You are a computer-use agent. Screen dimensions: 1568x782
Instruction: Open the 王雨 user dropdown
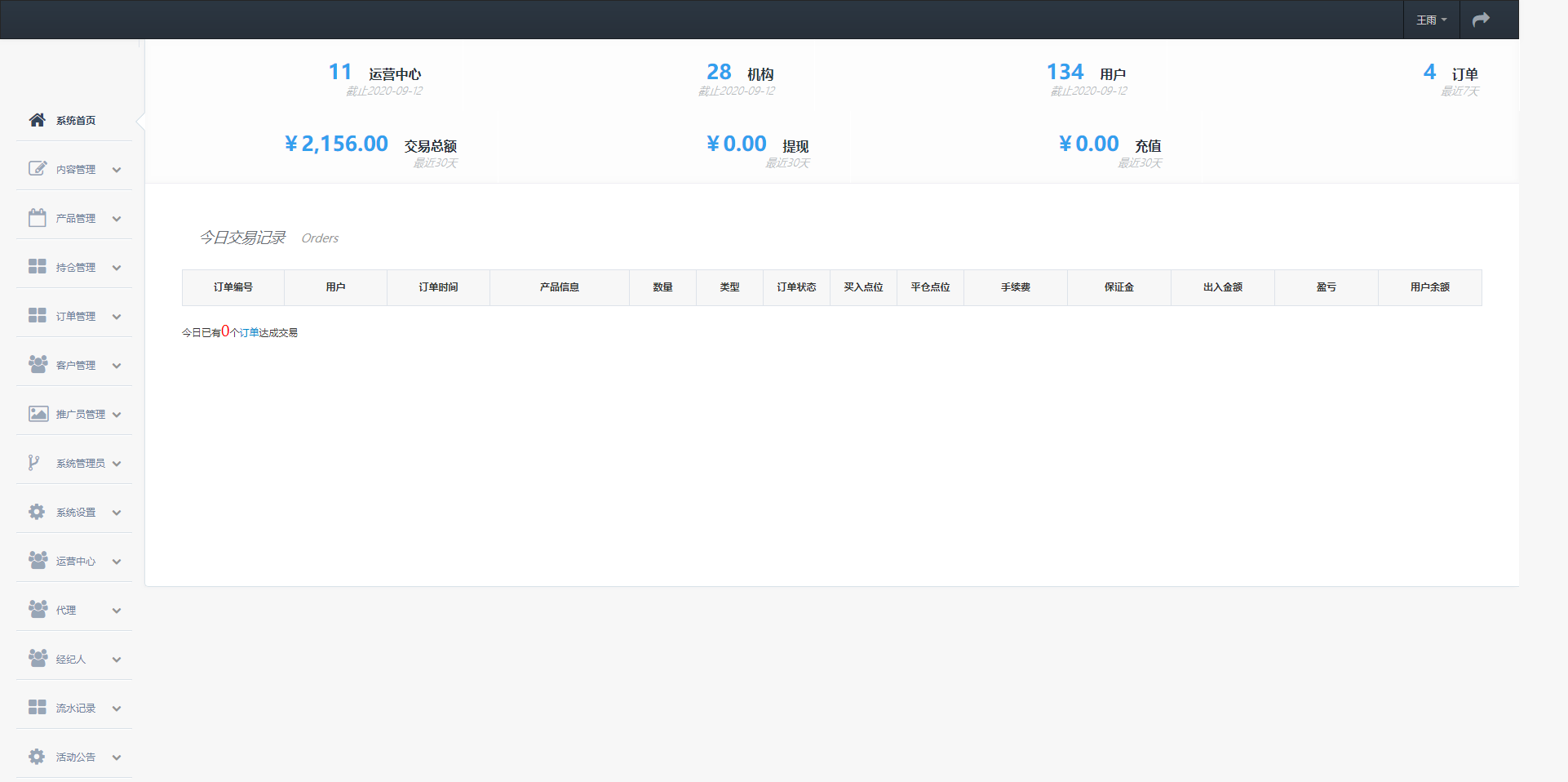(x=1432, y=20)
